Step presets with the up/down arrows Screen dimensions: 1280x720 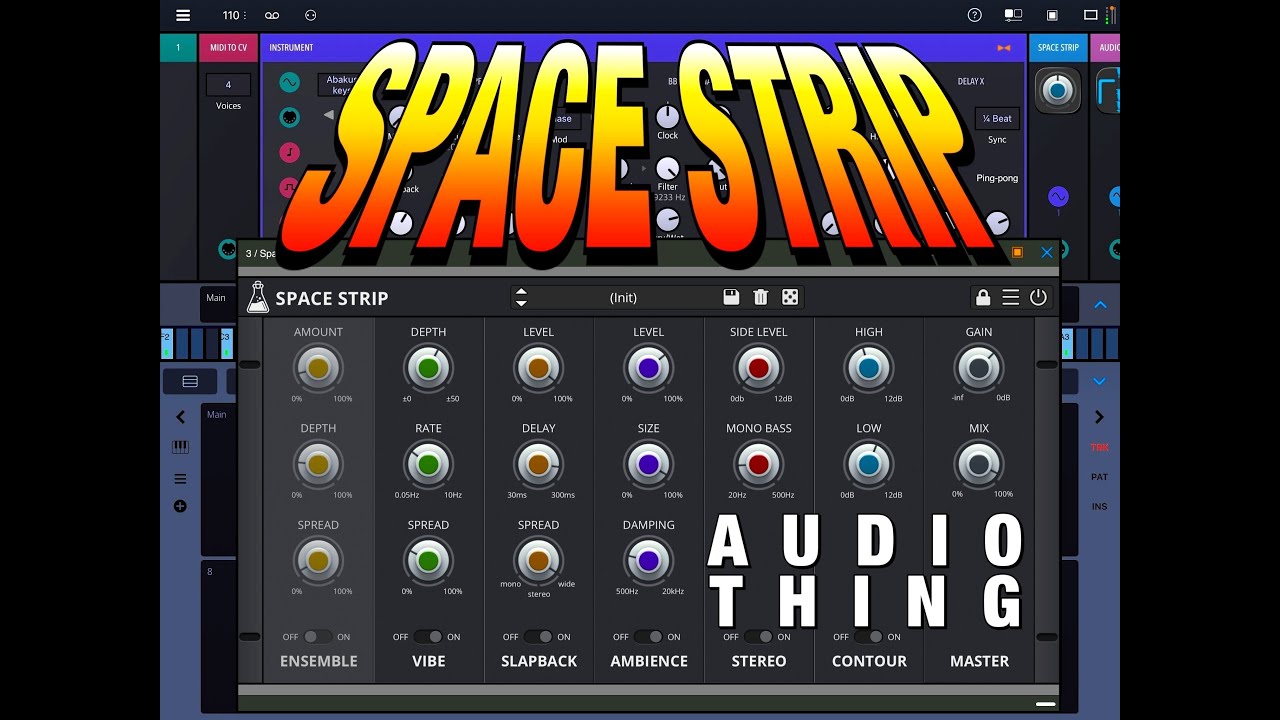pyautogui.click(x=521, y=297)
